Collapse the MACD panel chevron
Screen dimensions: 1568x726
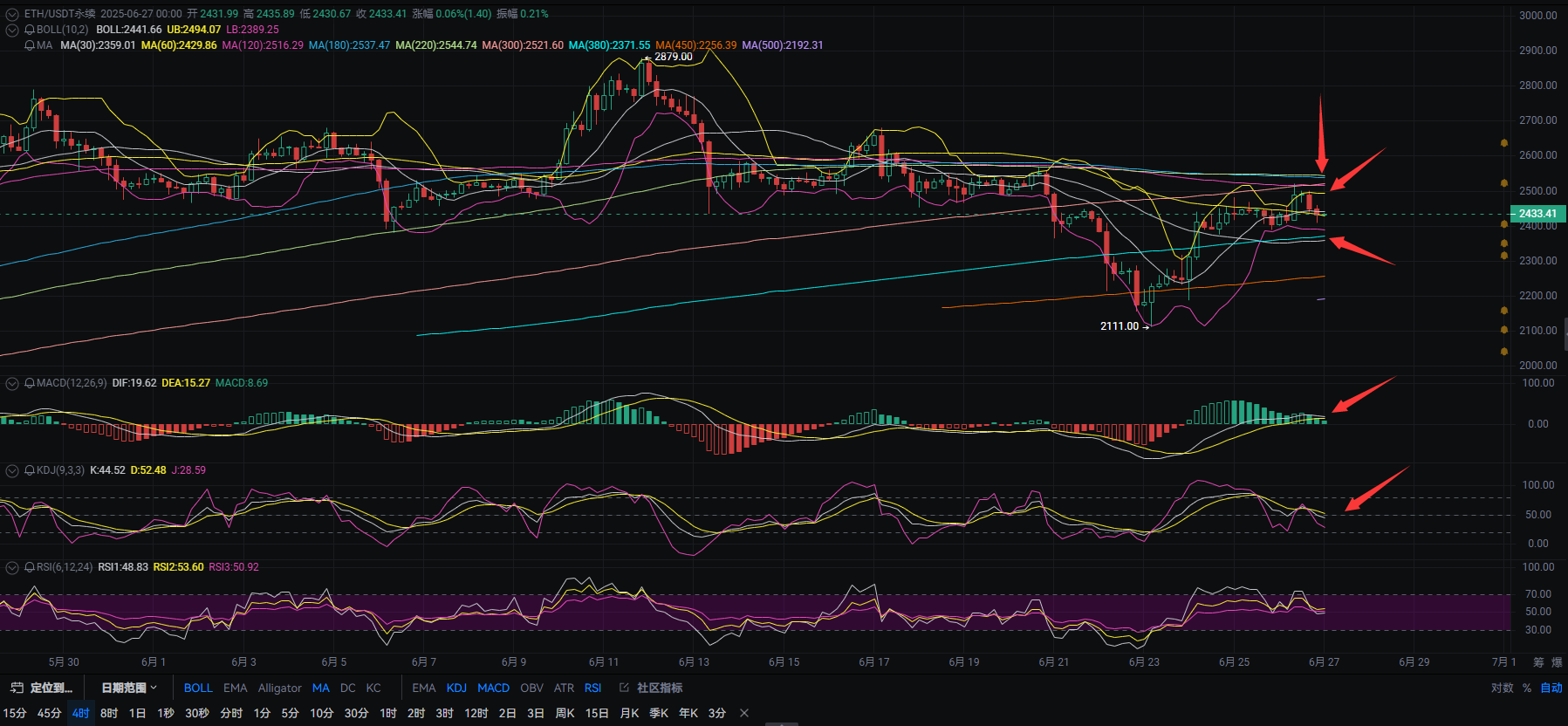pyautogui.click(x=12, y=383)
